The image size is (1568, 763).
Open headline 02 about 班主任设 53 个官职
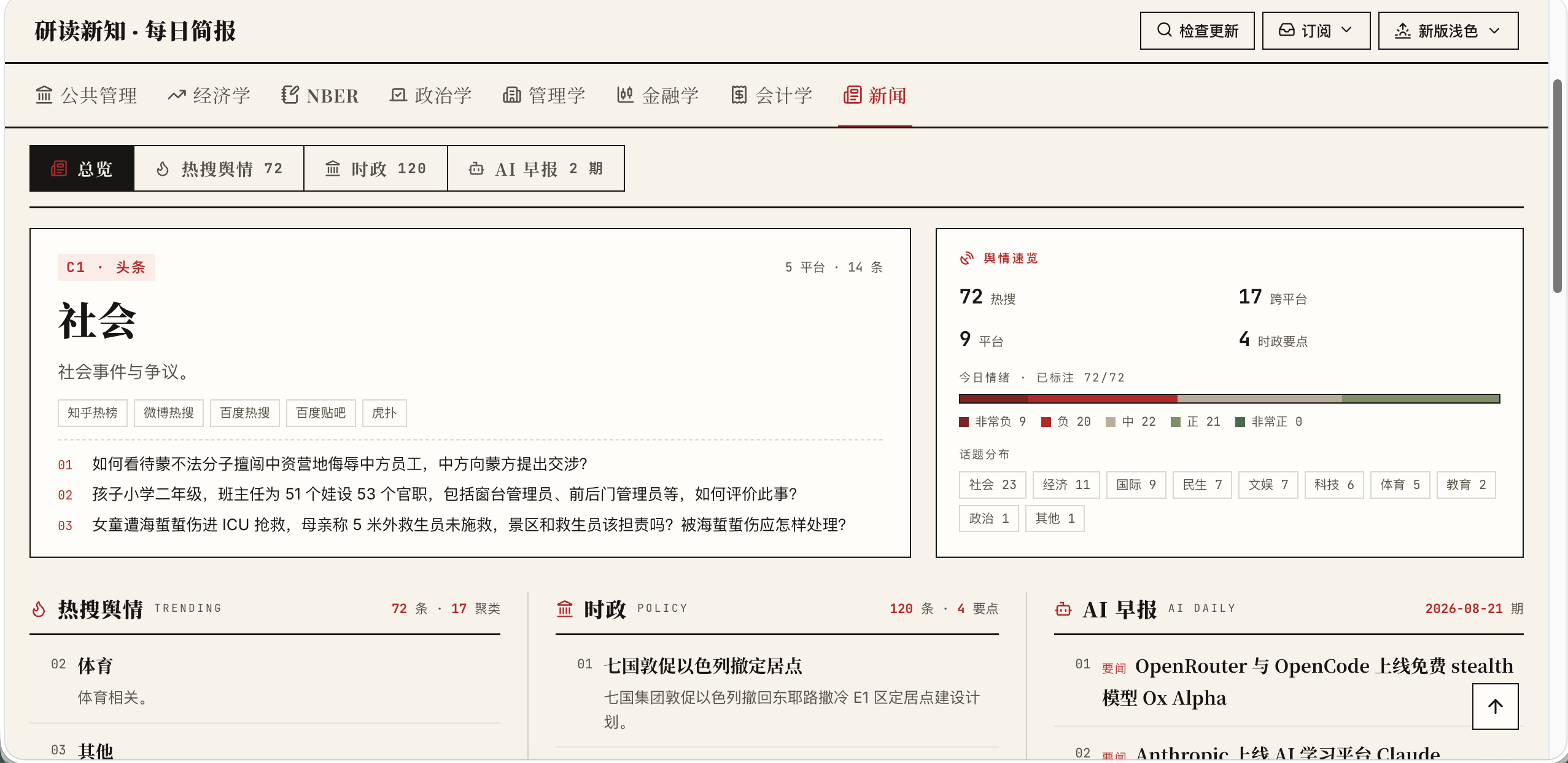[444, 494]
